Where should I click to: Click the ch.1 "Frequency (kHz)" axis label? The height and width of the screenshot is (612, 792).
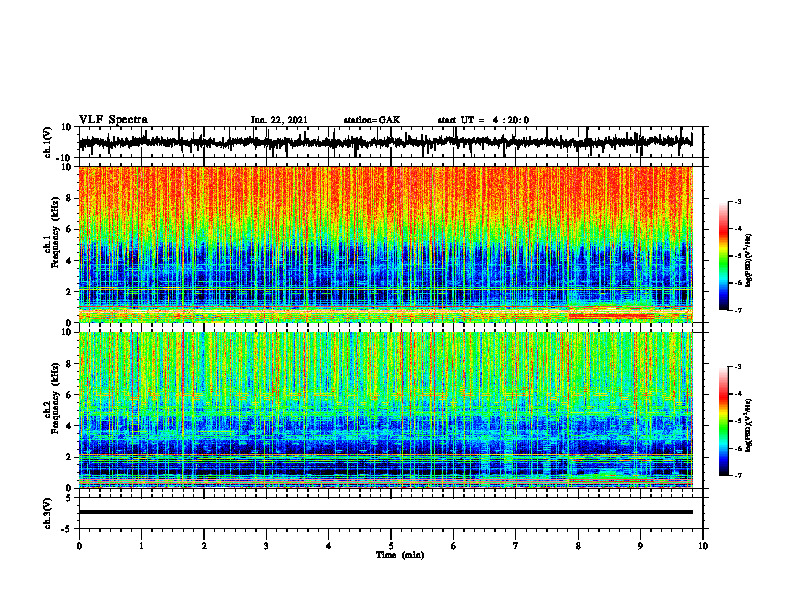click(x=55, y=232)
